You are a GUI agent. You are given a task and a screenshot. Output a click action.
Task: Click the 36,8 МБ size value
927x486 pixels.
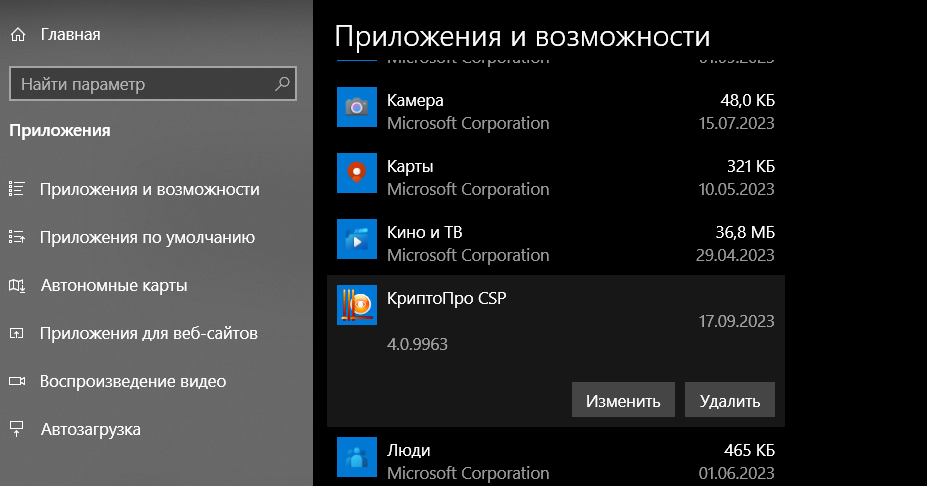click(745, 232)
